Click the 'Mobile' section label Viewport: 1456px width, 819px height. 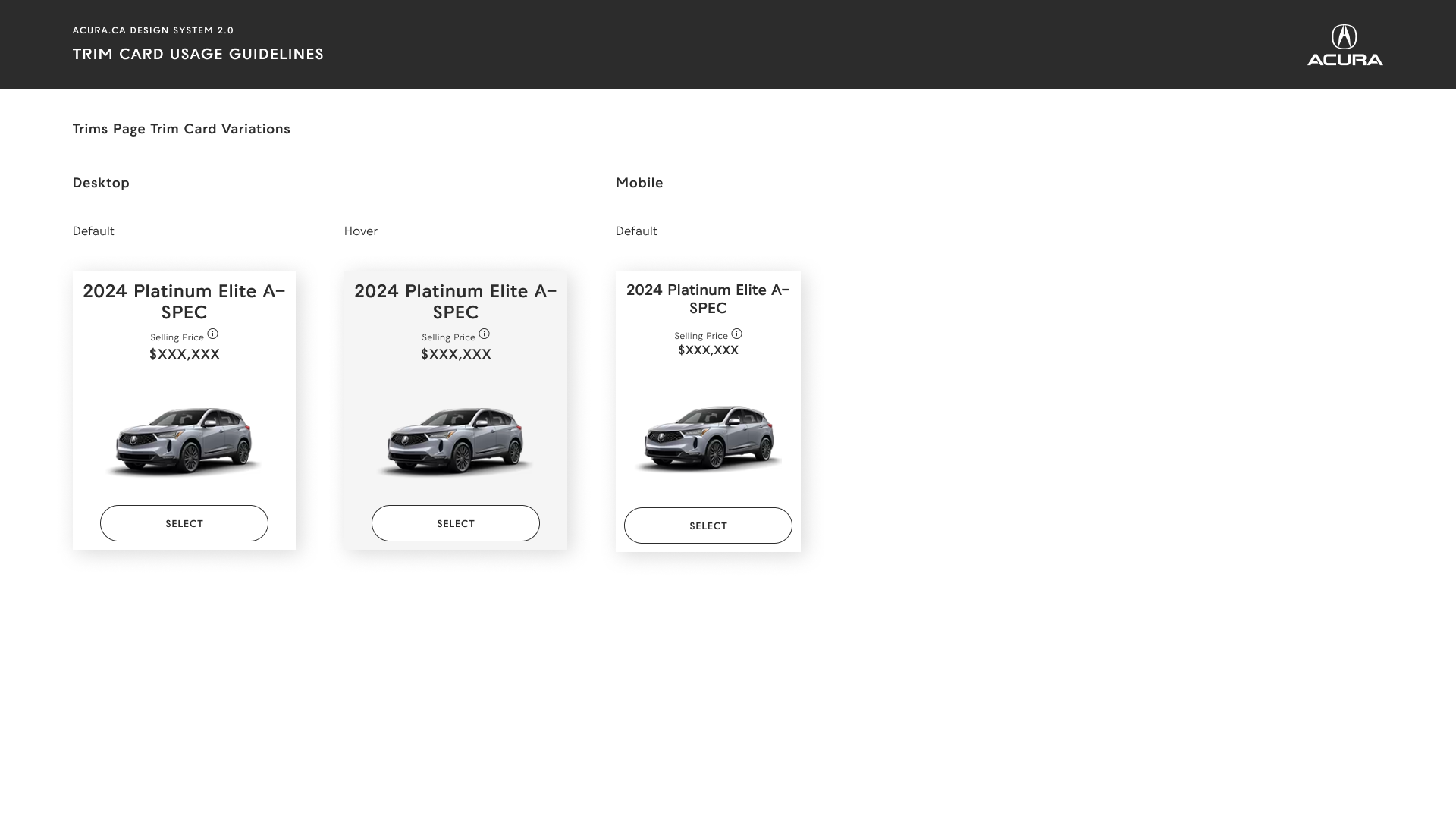[639, 183]
